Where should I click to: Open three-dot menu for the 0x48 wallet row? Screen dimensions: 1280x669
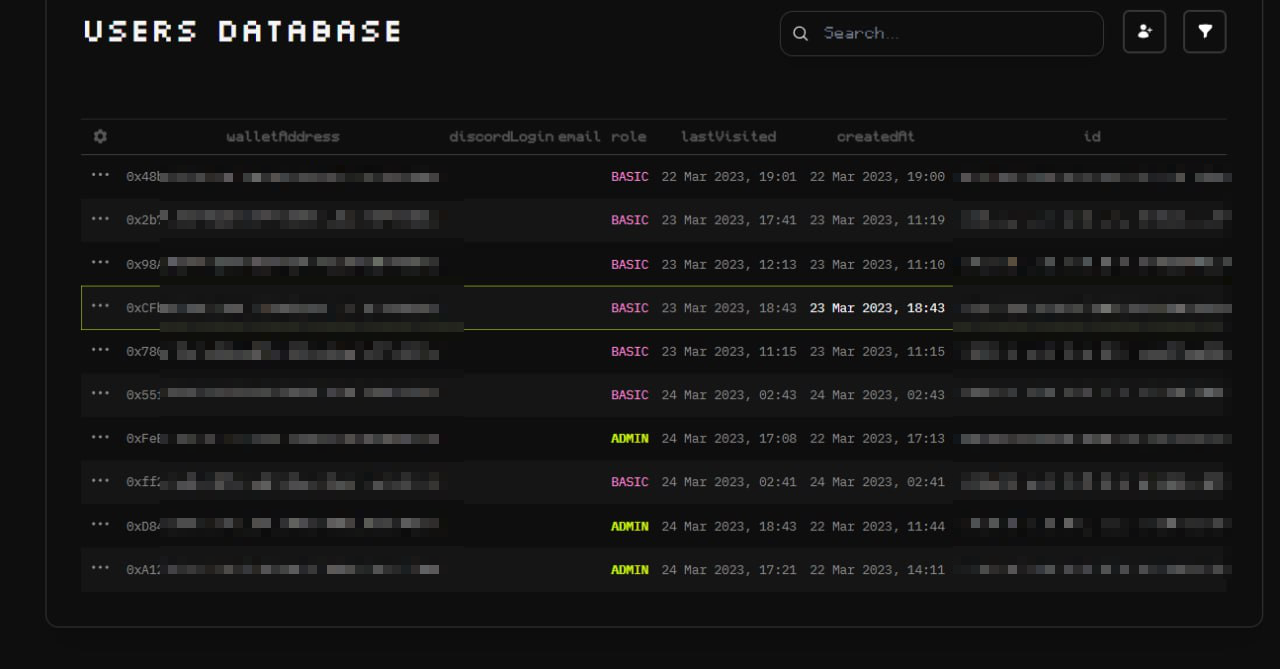(x=100, y=175)
